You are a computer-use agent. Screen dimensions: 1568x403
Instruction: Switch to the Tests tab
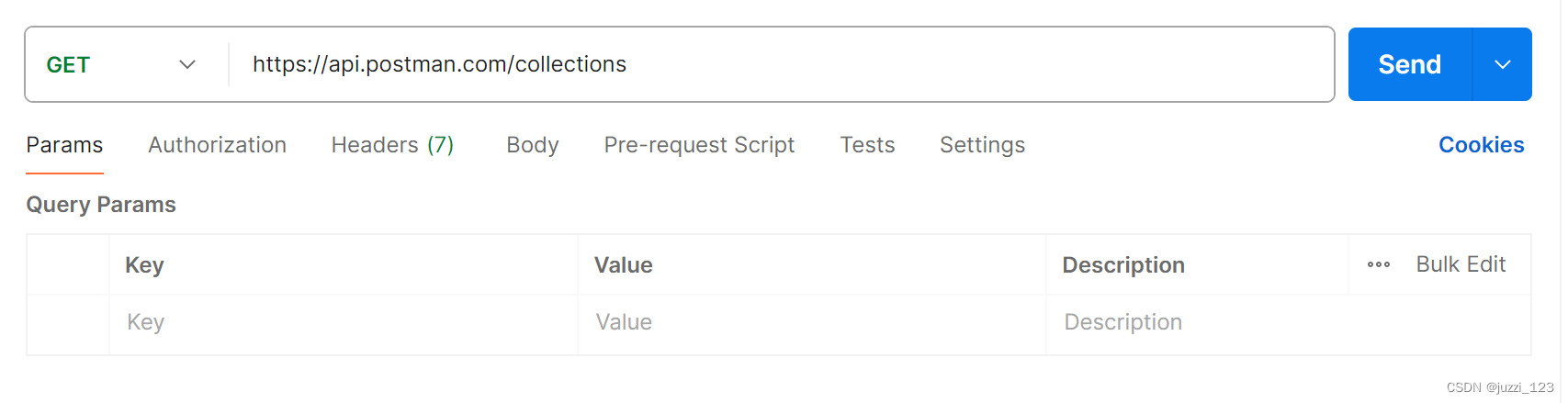coord(867,145)
